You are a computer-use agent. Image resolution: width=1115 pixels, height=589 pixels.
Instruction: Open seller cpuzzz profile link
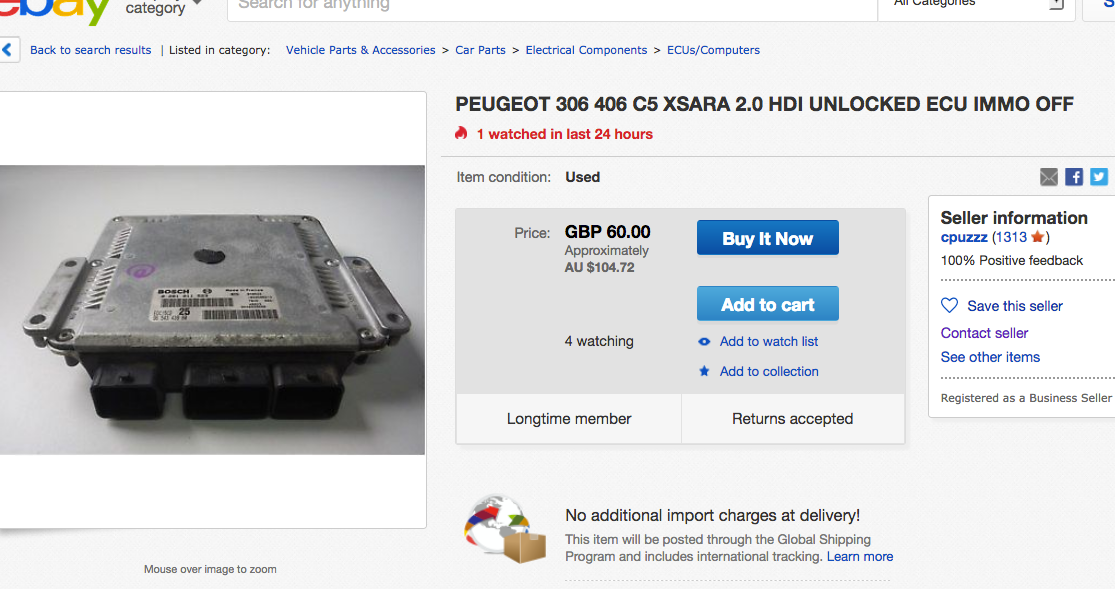[x=964, y=237]
